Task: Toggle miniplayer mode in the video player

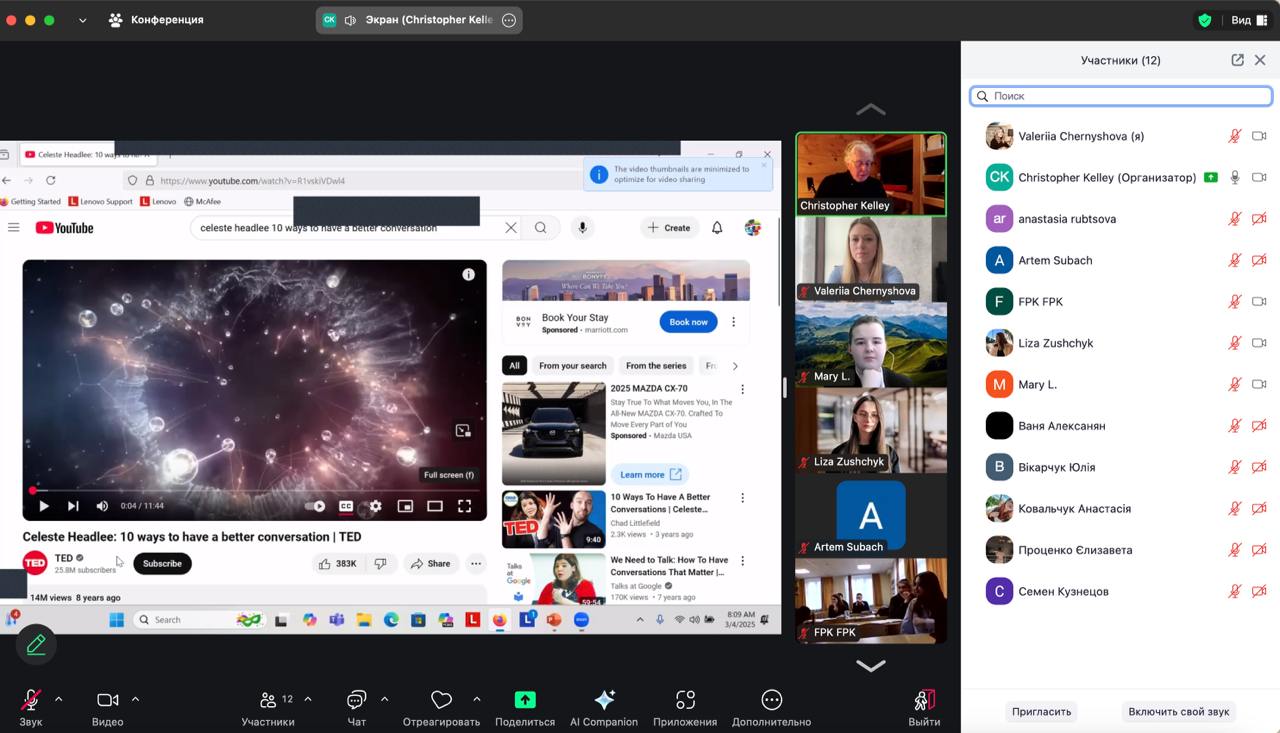Action: point(405,506)
